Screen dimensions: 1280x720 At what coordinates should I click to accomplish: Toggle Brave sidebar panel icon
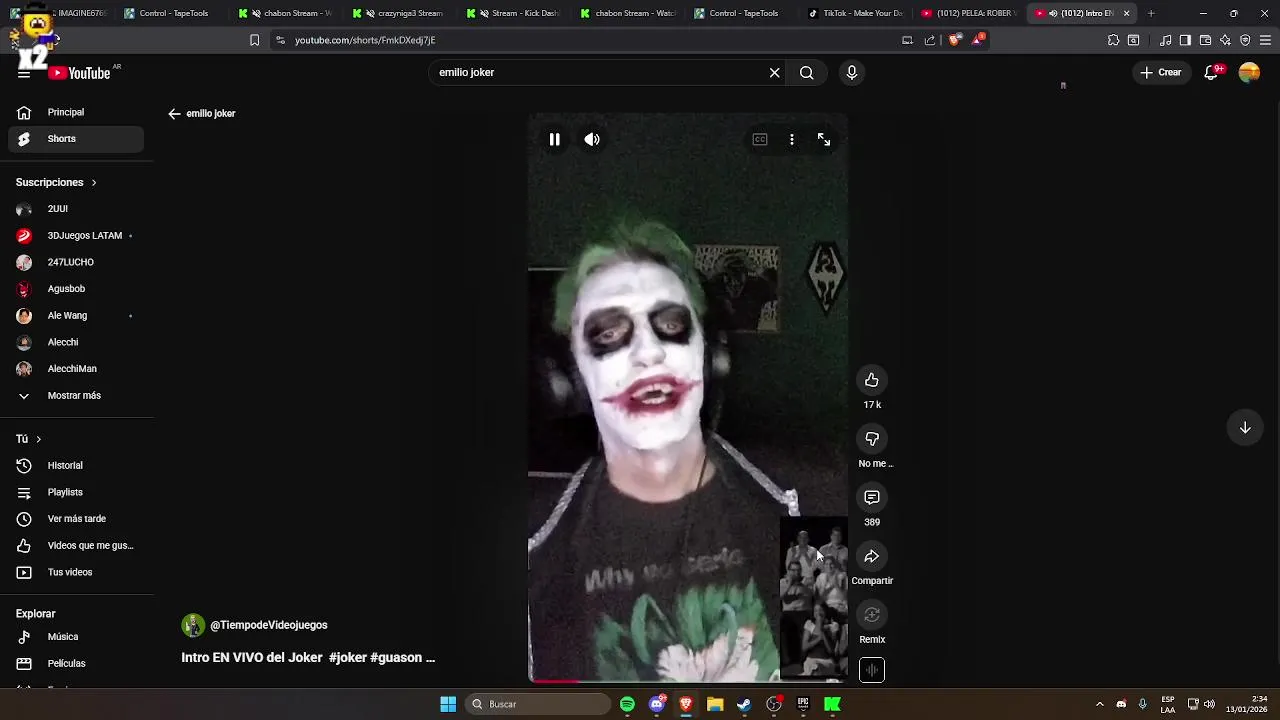pyautogui.click(x=1185, y=40)
